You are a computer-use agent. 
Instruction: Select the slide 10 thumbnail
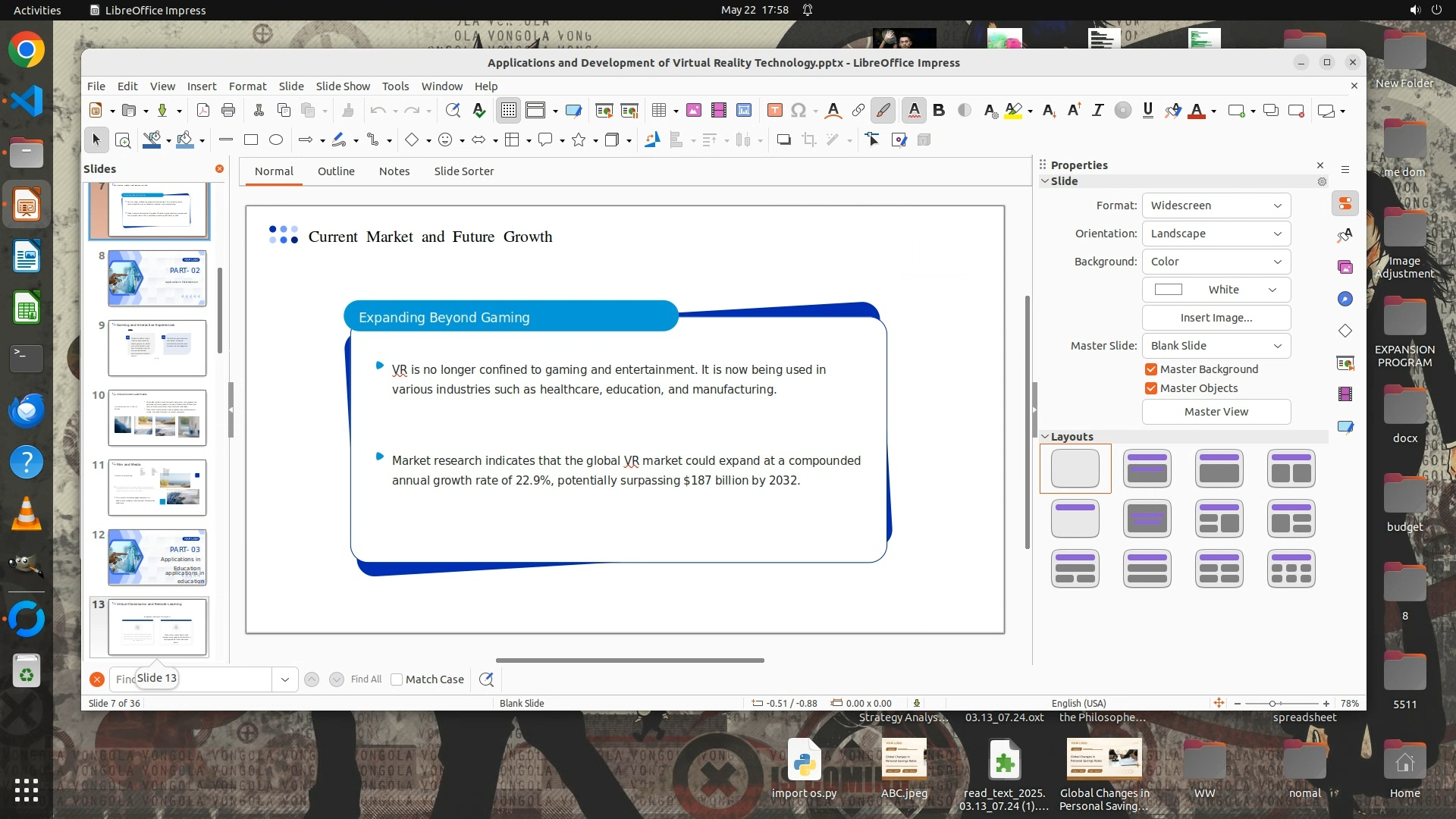(157, 418)
